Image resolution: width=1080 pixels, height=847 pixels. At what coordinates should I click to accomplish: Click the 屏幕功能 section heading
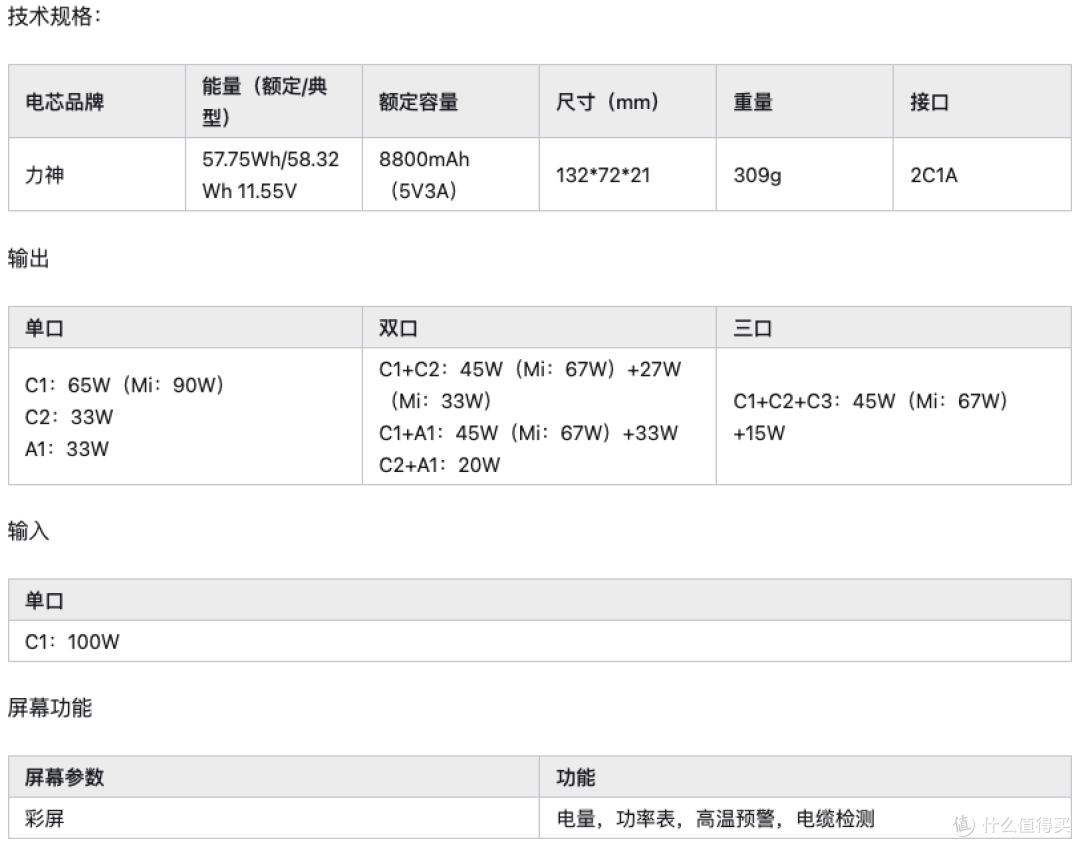(50, 707)
